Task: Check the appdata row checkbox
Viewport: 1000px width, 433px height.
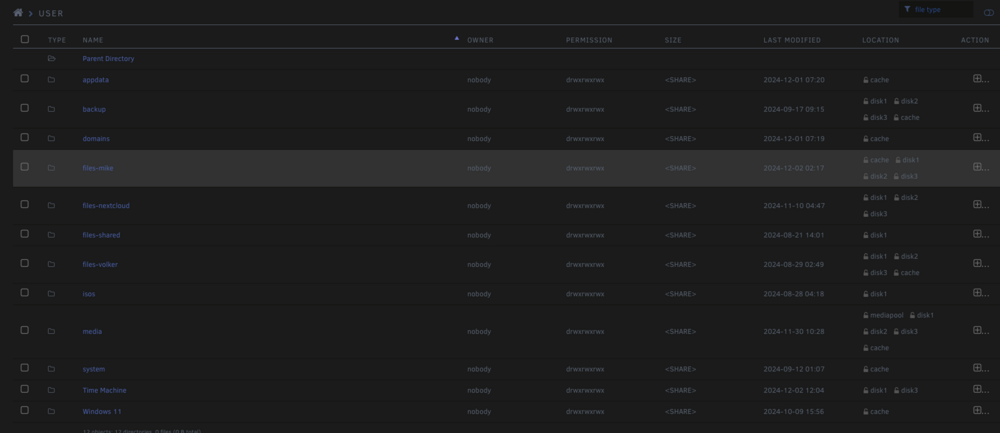Action: (x=25, y=78)
